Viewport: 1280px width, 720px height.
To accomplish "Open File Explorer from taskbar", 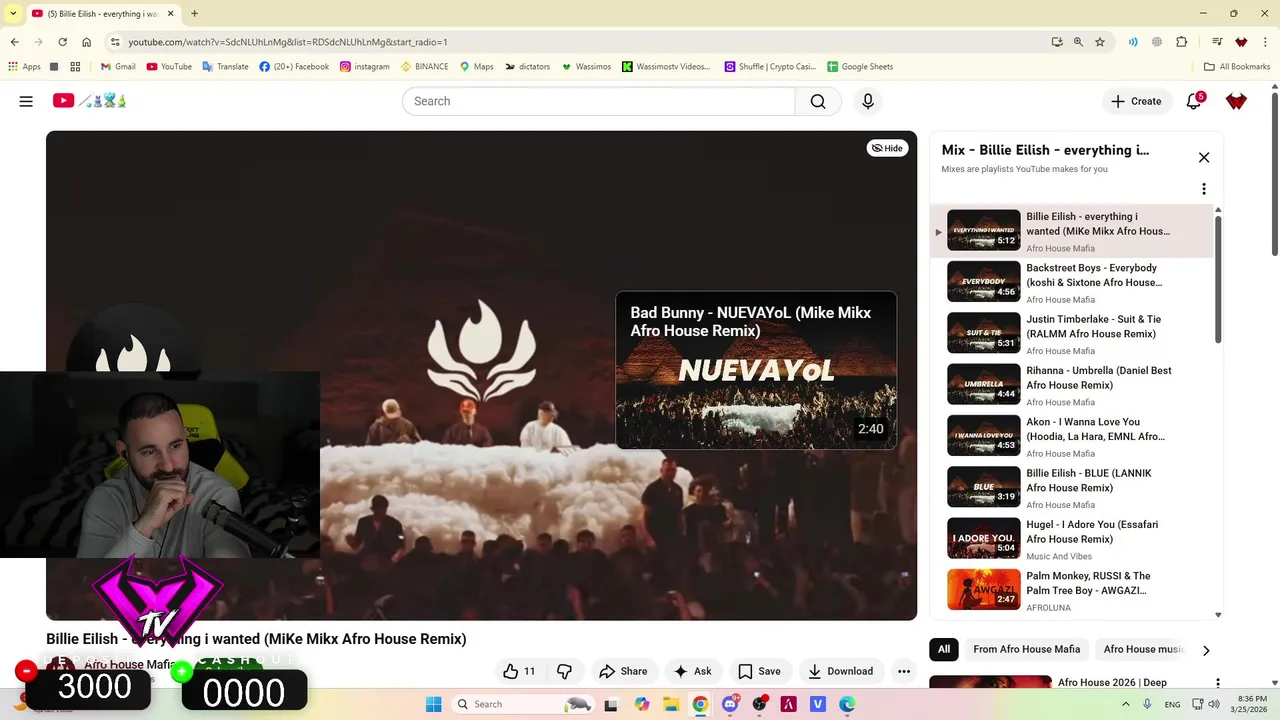I will [x=671, y=704].
